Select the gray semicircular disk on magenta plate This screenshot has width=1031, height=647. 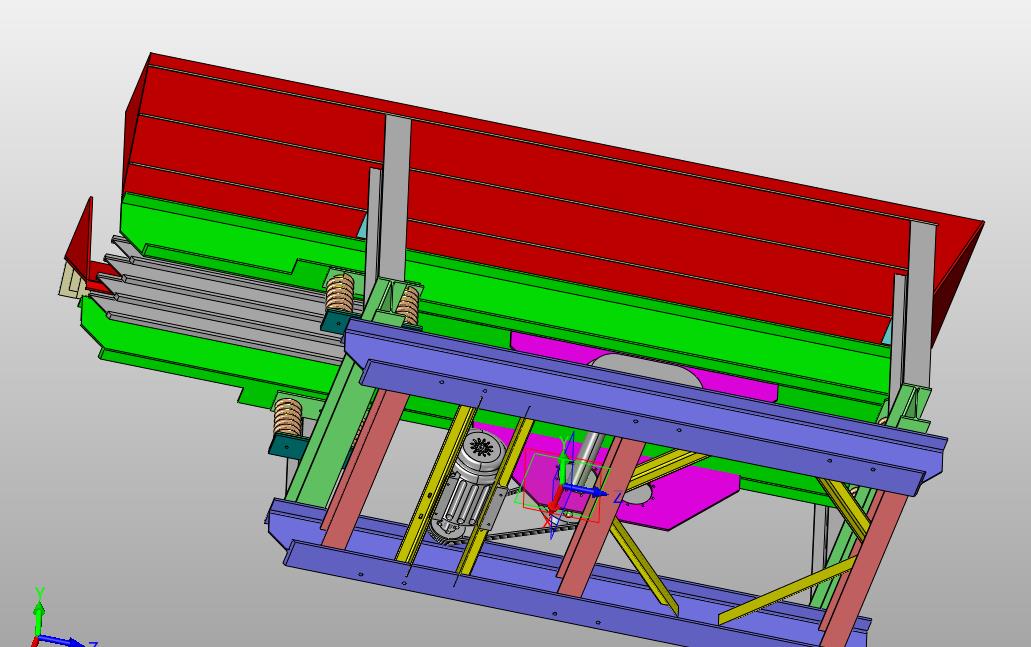646,370
